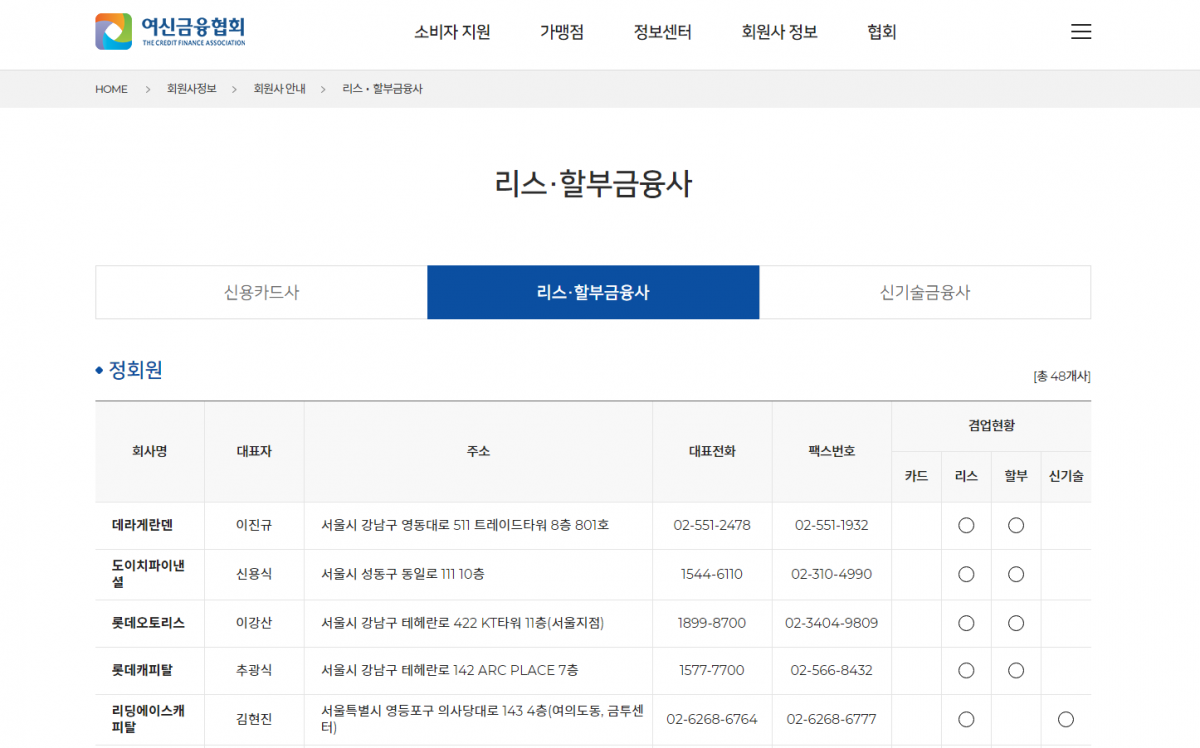Click 리스・할부금융사 breadcrumb item
Viewport: 1200px width, 748px height.
tap(382, 89)
